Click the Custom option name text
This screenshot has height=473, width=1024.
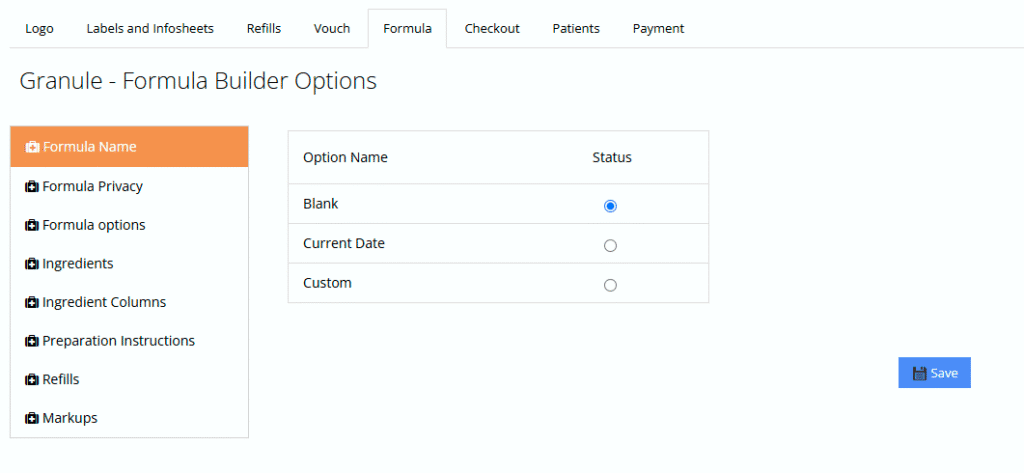327,283
